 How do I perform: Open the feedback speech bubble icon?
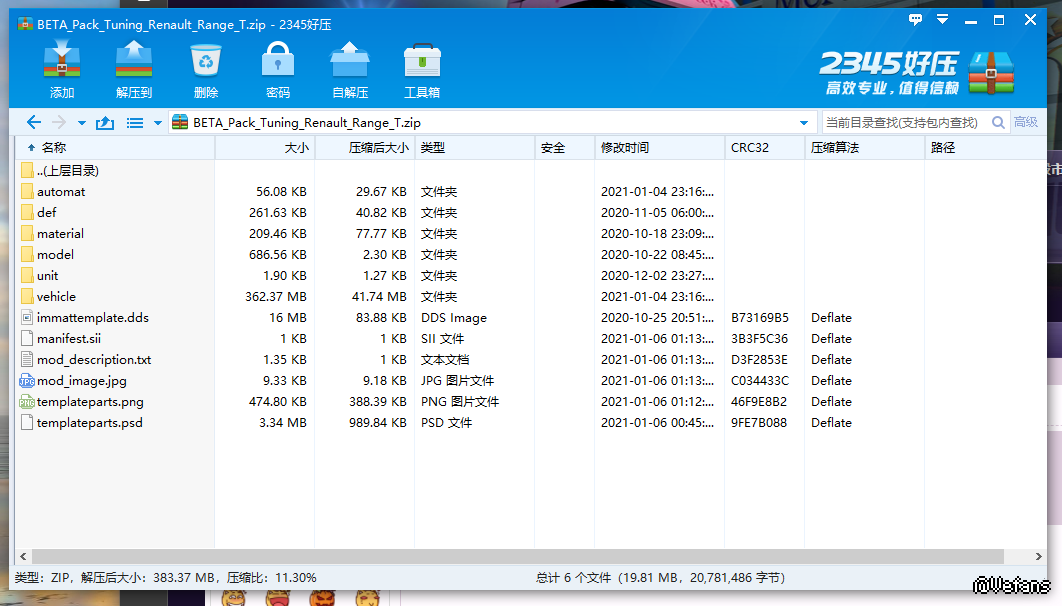[915, 20]
